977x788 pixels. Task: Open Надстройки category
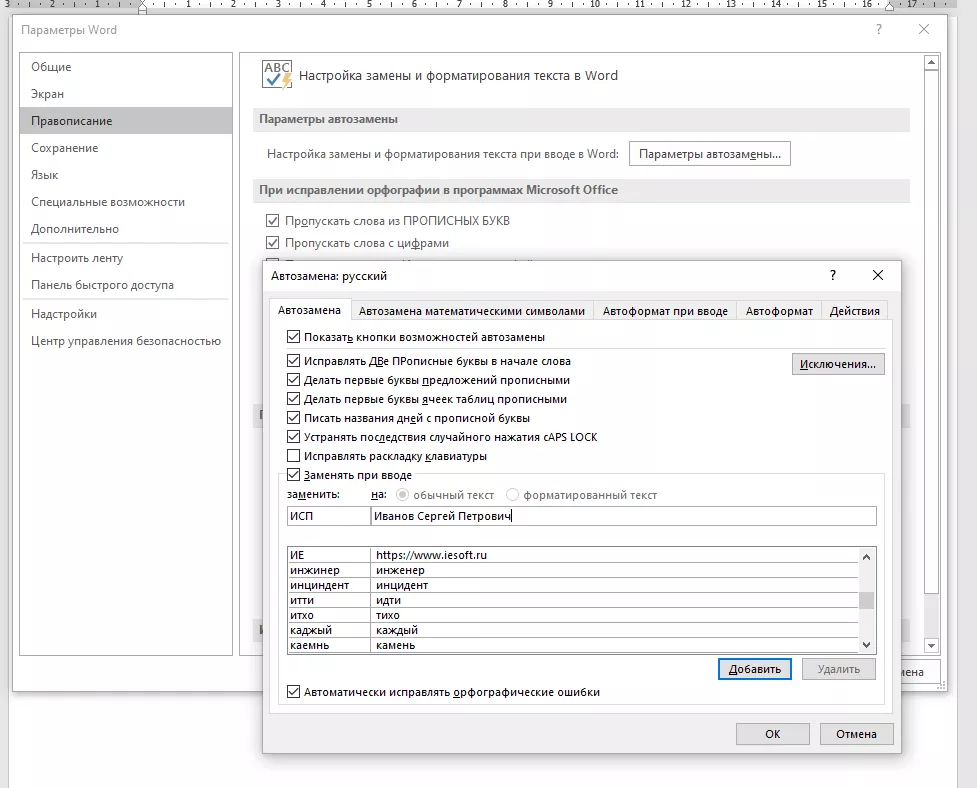click(x=126, y=314)
